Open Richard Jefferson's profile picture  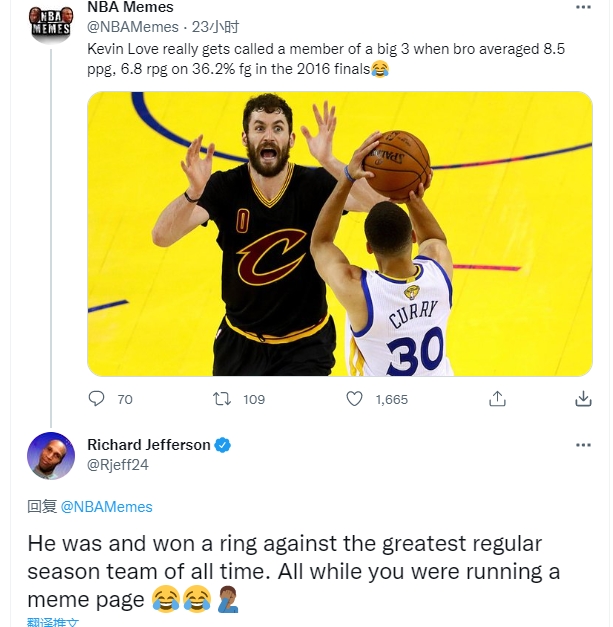pyautogui.click(x=51, y=456)
